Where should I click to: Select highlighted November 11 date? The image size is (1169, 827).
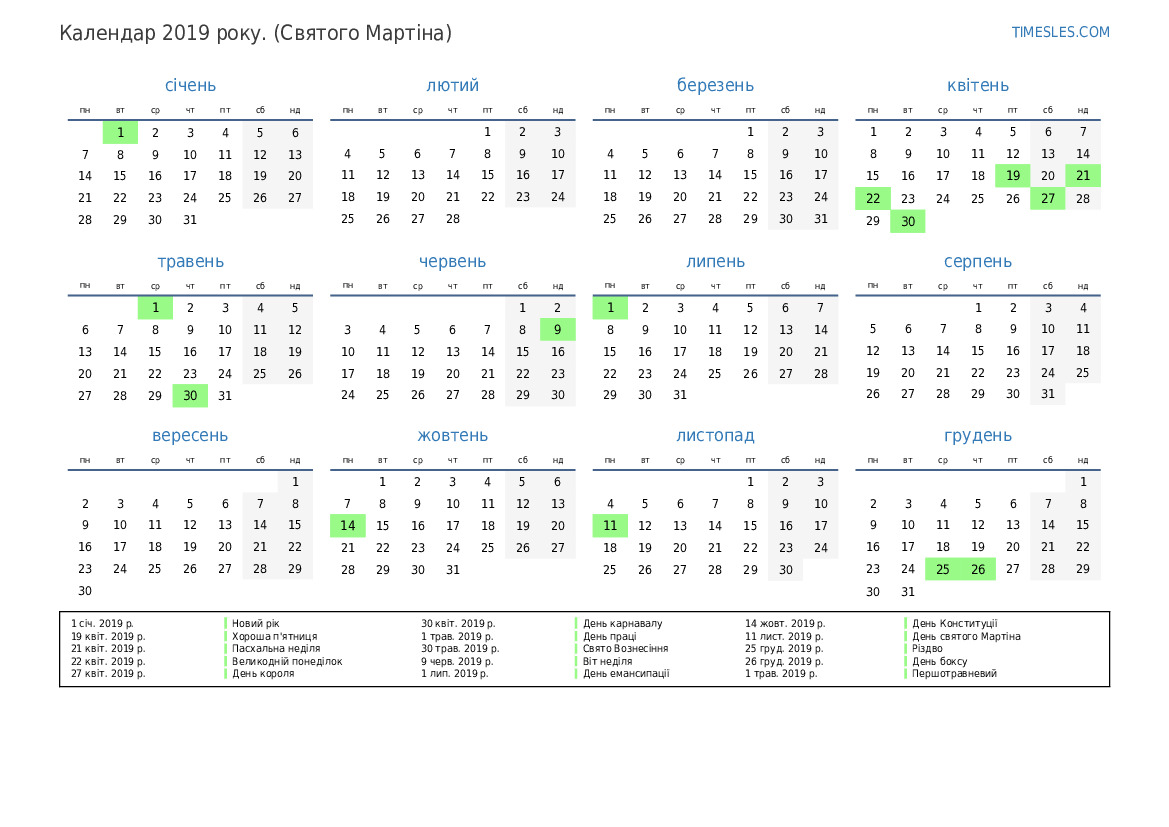point(610,526)
